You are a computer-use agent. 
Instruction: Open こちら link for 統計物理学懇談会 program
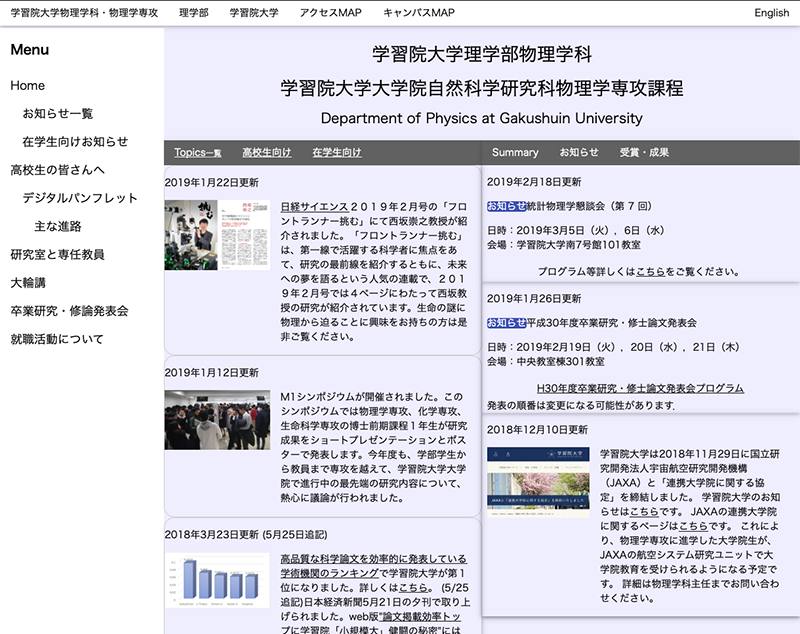[651, 271]
